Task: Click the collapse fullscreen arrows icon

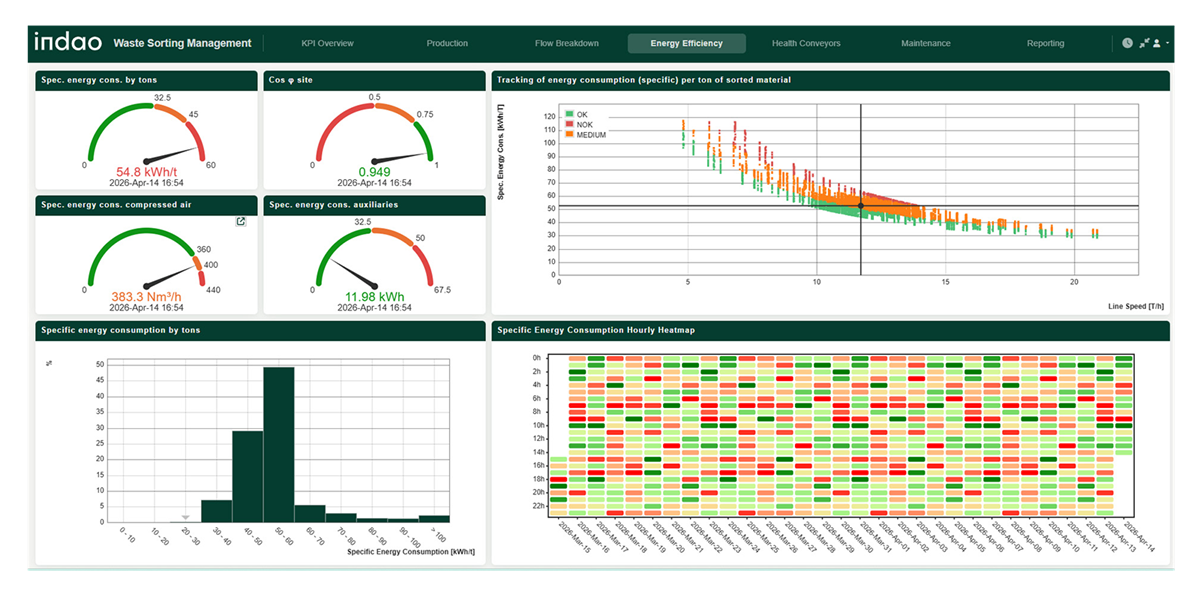Action: tap(1144, 43)
